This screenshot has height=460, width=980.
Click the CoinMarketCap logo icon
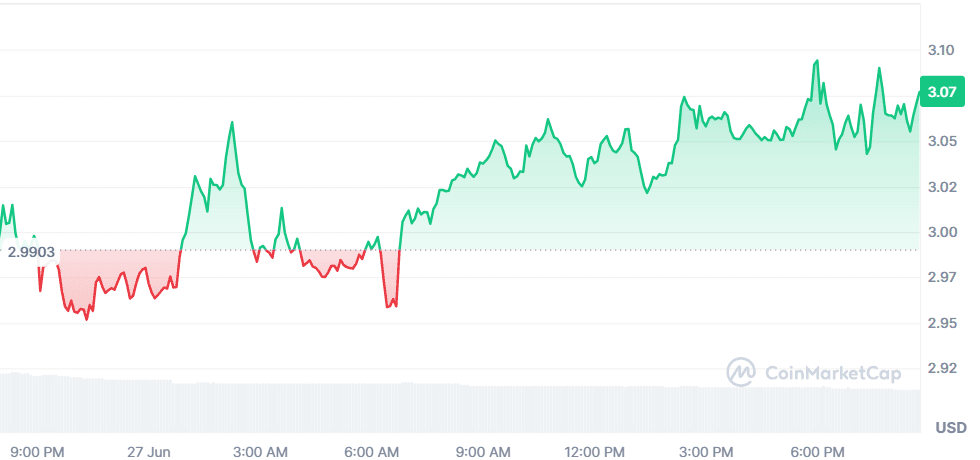tap(741, 373)
